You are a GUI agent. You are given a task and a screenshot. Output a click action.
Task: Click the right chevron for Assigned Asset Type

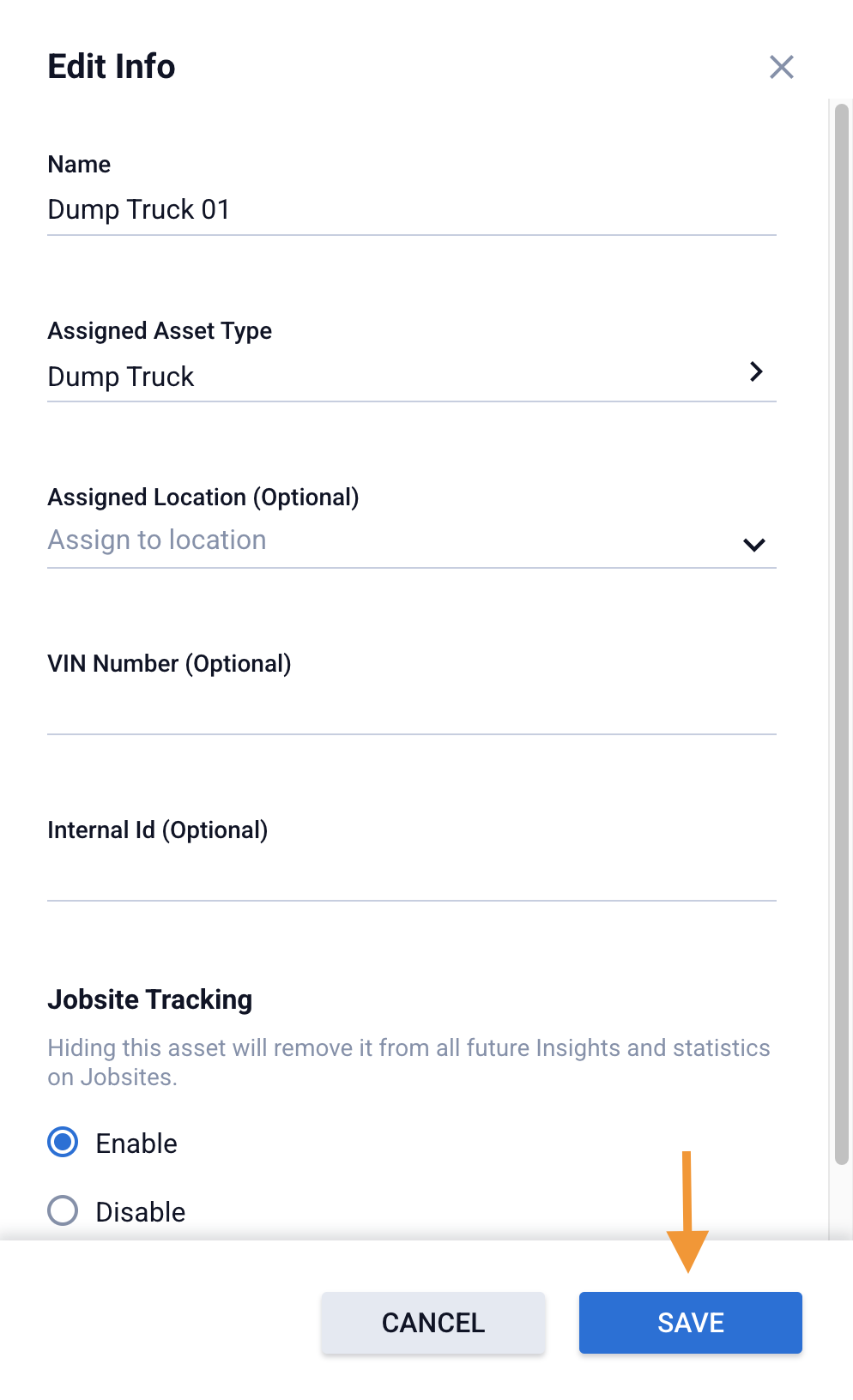click(x=755, y=371)
